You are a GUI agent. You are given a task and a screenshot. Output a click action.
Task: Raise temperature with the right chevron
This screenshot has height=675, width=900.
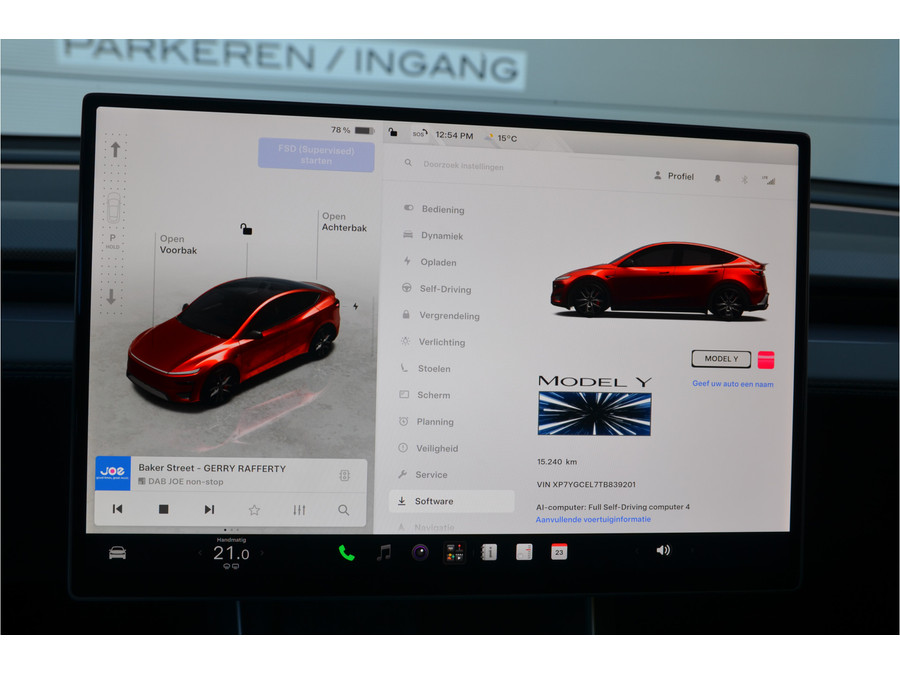(x=262, y=553)
